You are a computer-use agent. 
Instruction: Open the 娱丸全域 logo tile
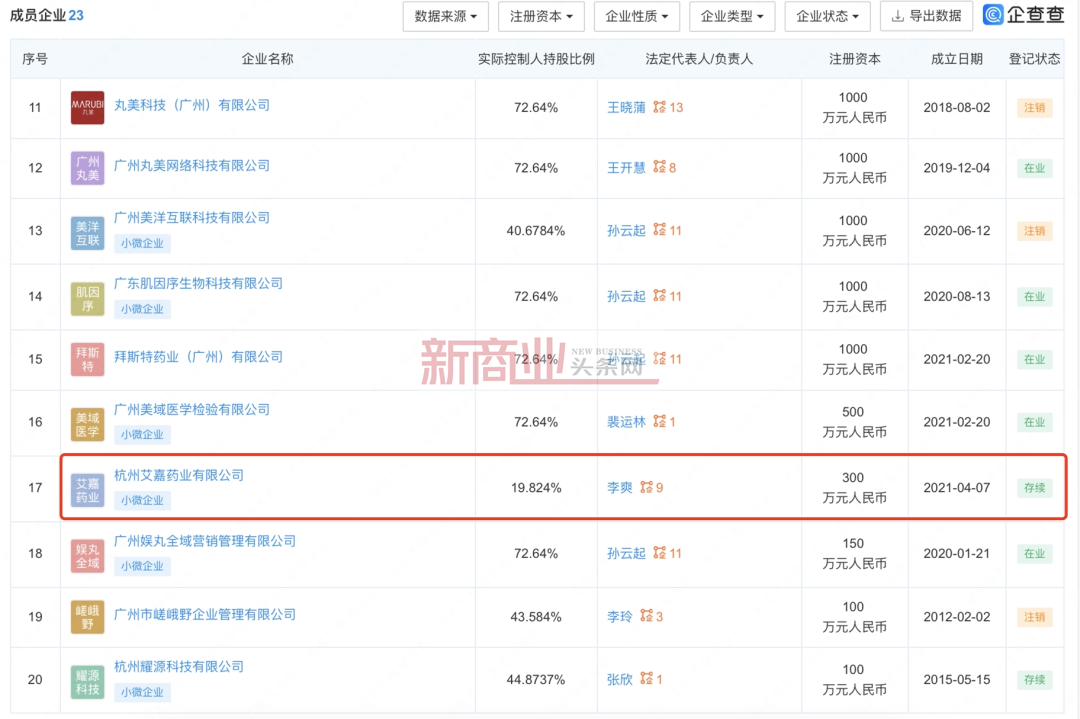pyautogui.click(x=87, y=556)
